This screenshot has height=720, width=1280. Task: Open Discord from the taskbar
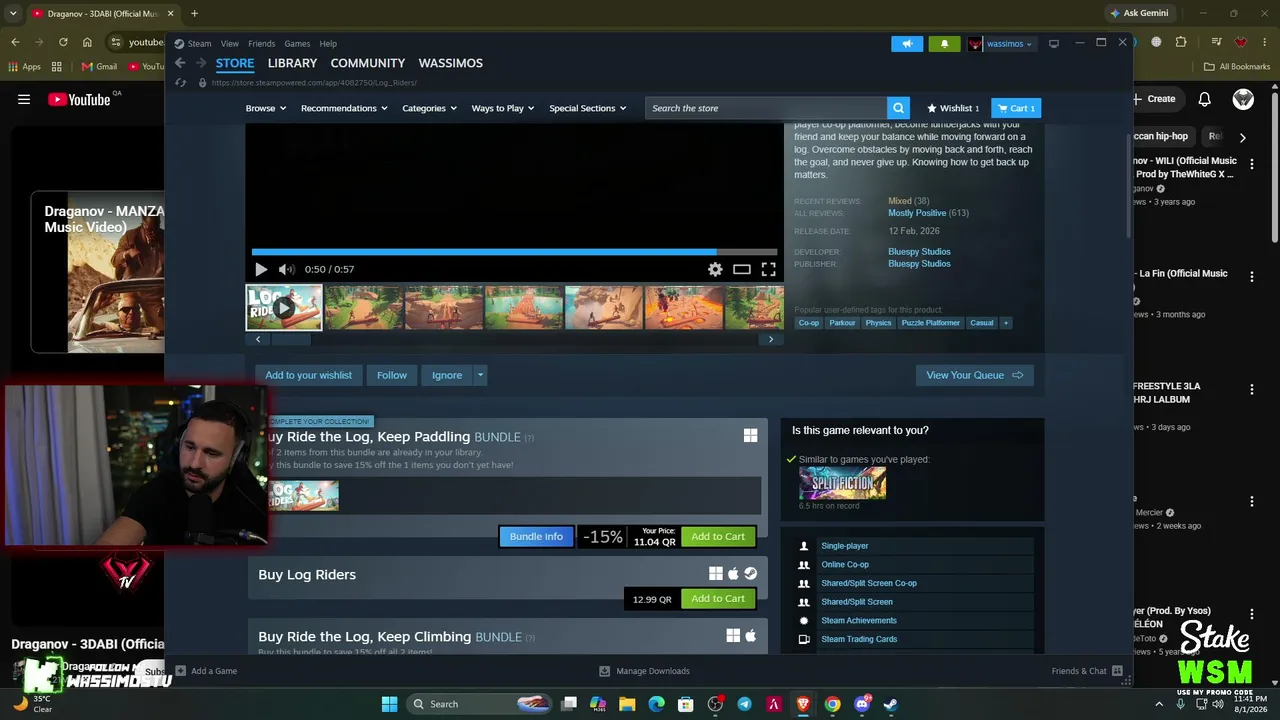point(861,704)
